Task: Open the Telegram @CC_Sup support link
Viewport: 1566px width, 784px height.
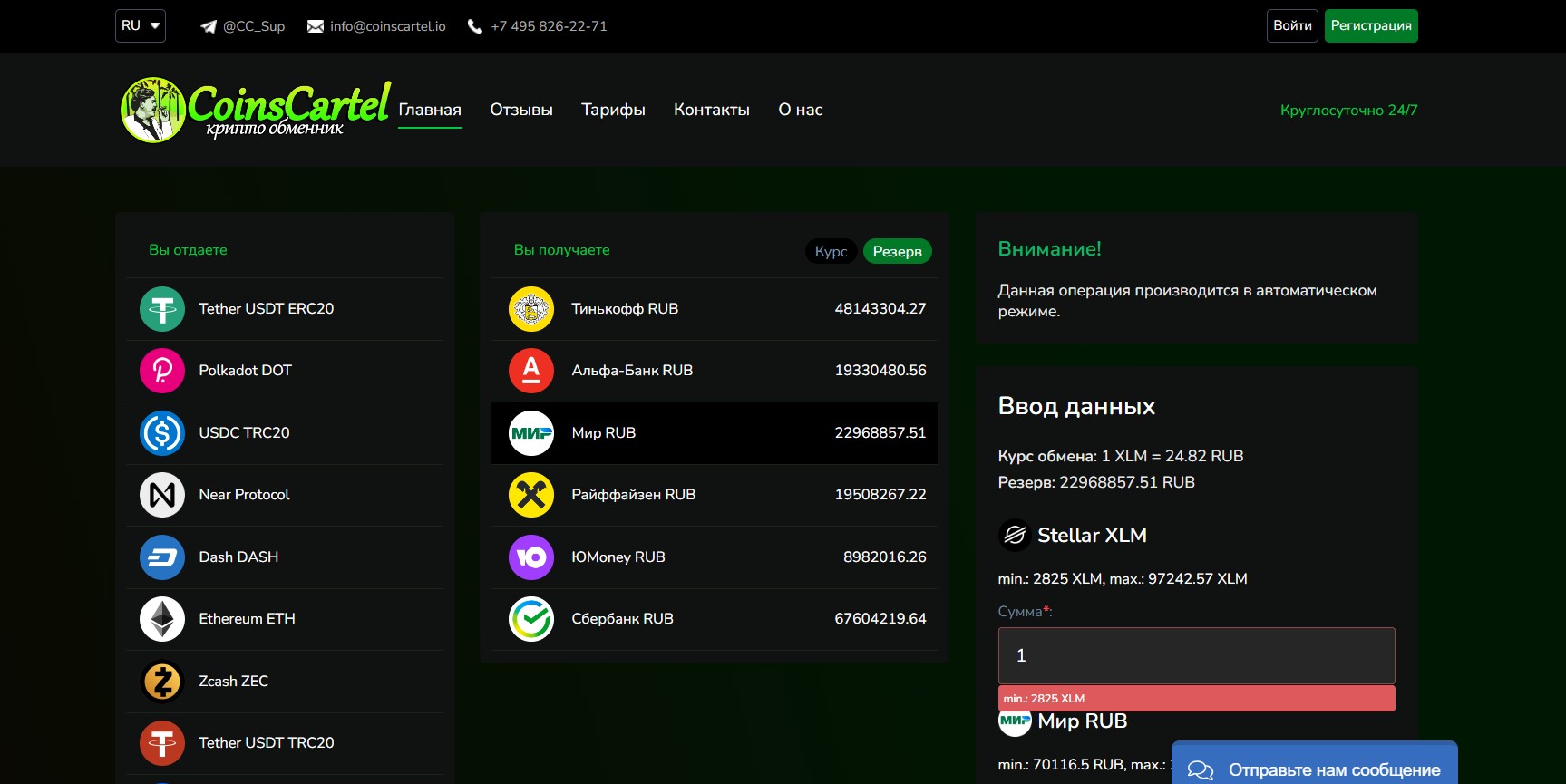Action: click(x=243, y=26)
